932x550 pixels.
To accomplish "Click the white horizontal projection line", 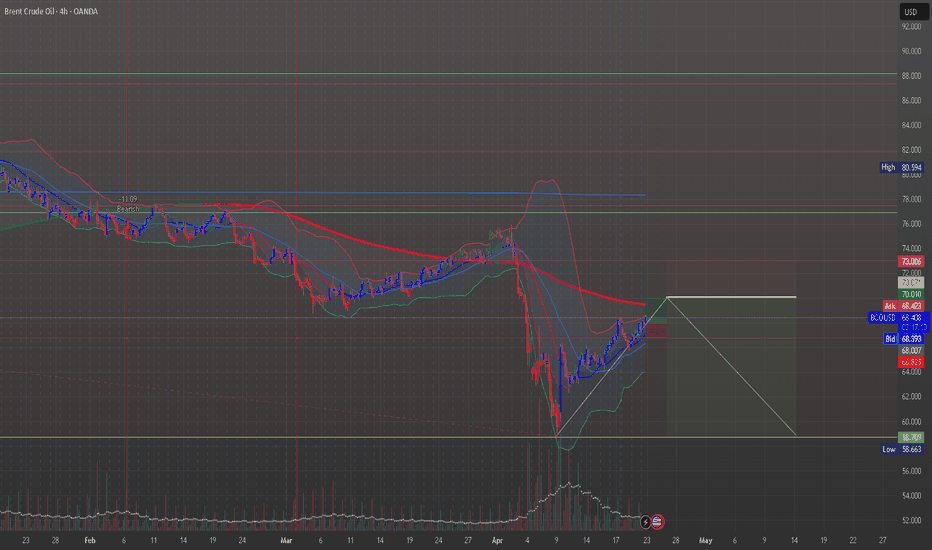I will pyautogui.click(x=731, y=296).
